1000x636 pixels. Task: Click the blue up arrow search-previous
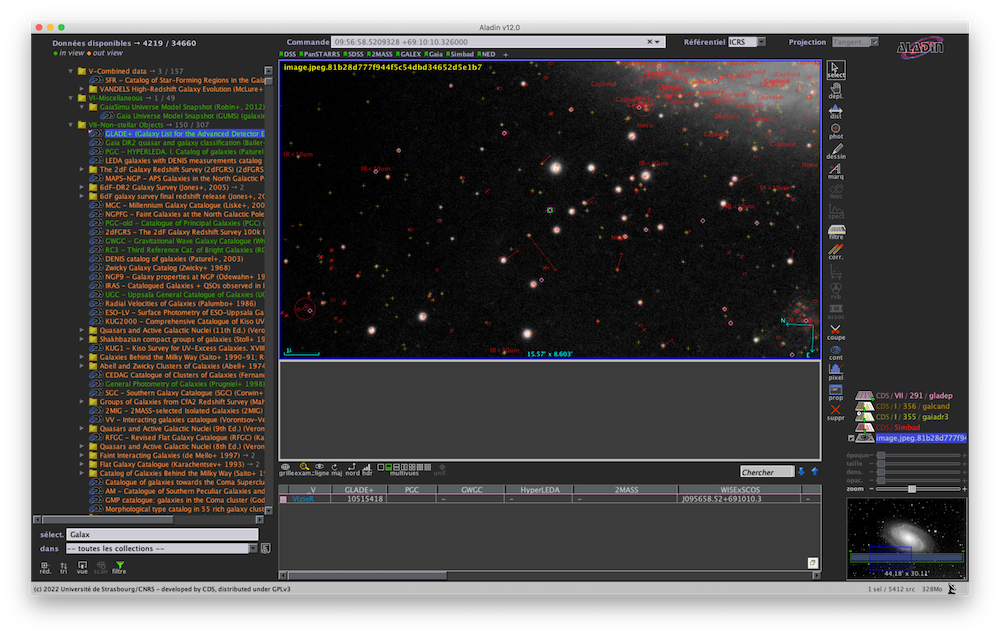(x=814, y=471)
